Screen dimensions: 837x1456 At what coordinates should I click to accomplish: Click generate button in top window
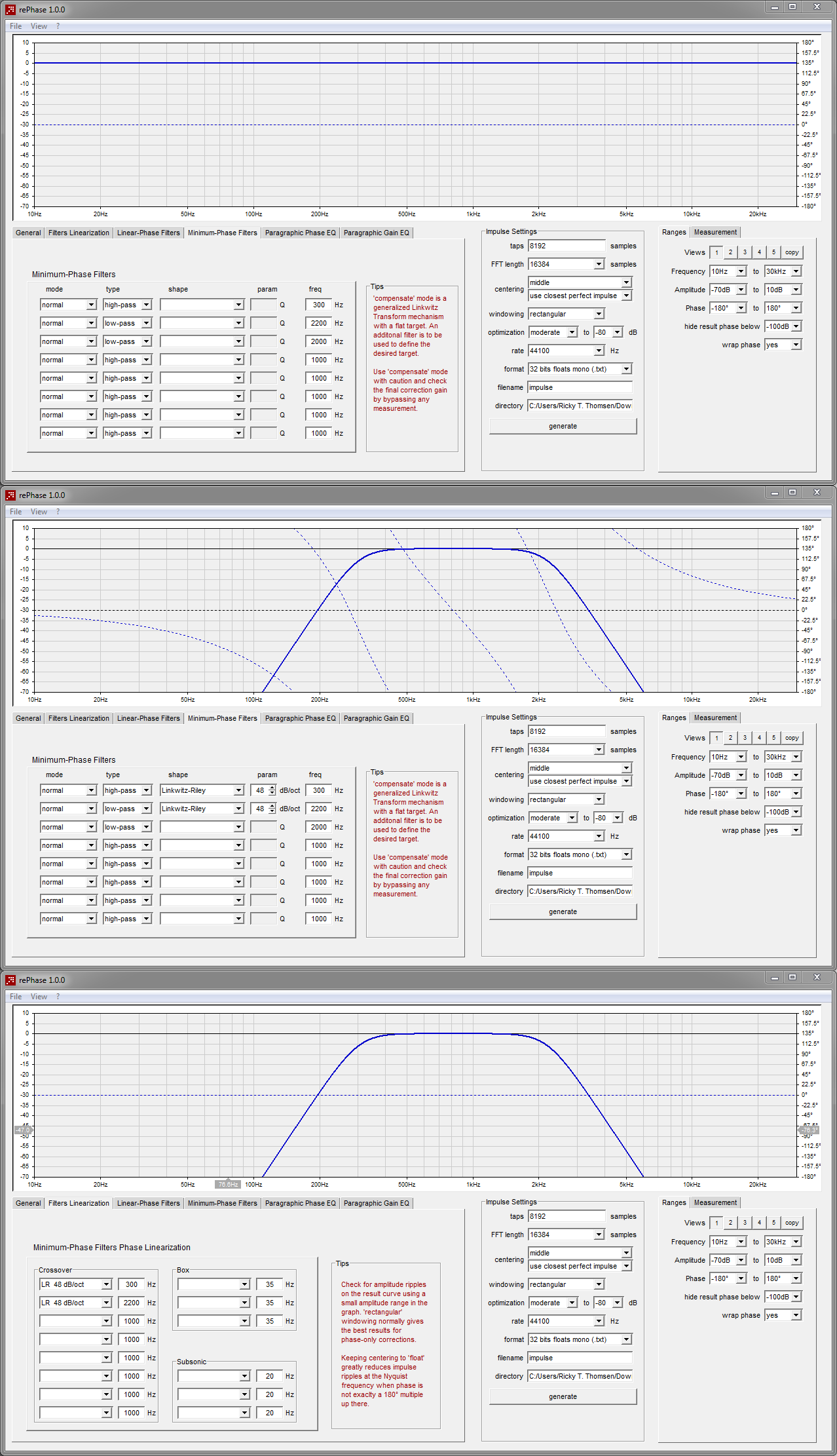pos(563,426)
